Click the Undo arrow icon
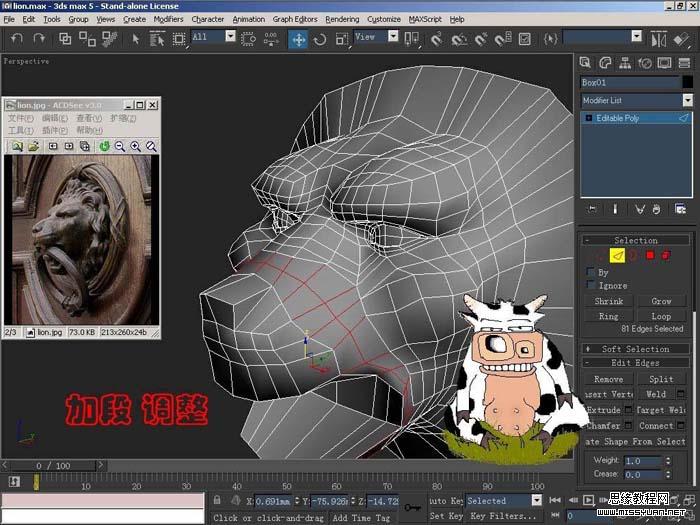 click(x=17, y=39)
